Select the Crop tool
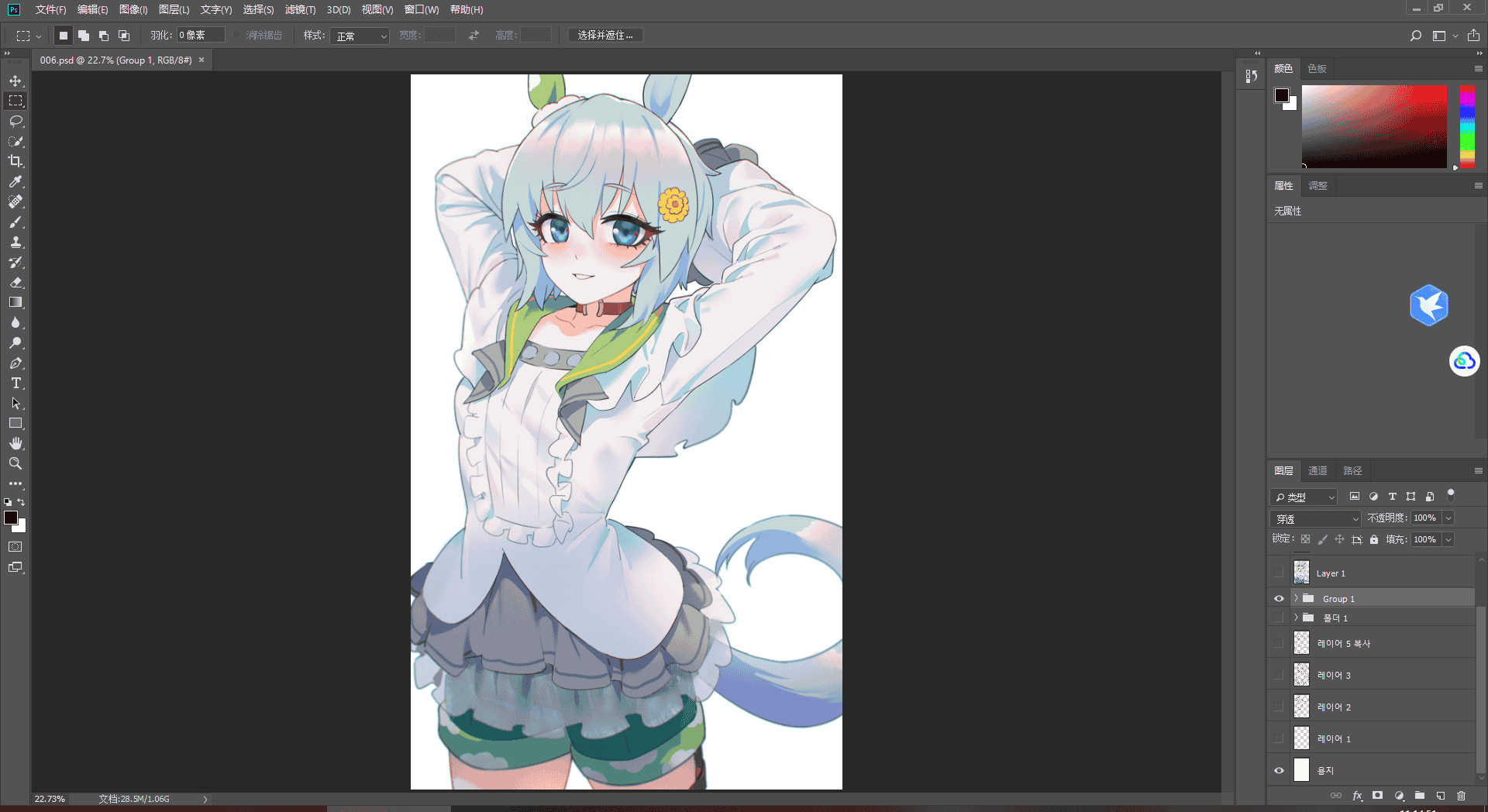 (15, 161)
